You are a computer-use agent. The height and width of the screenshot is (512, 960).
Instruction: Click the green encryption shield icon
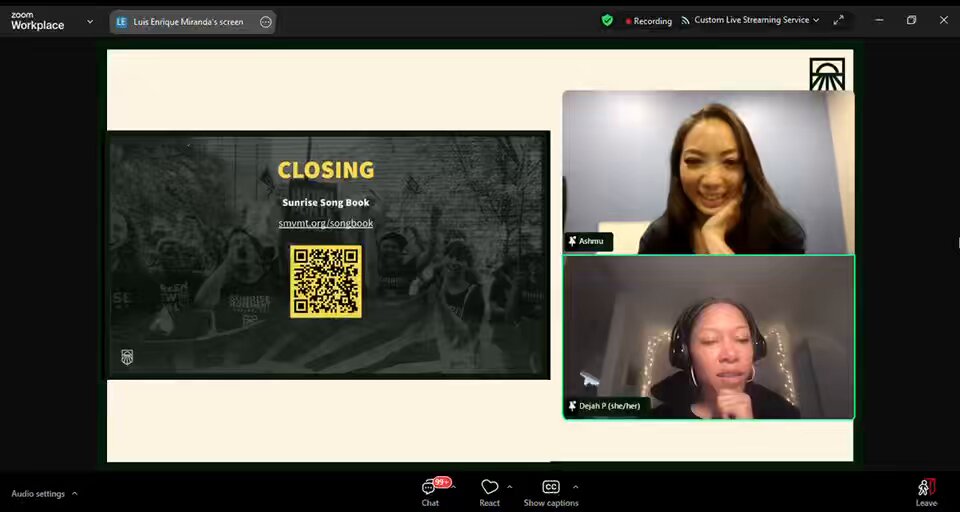(607, 20)
